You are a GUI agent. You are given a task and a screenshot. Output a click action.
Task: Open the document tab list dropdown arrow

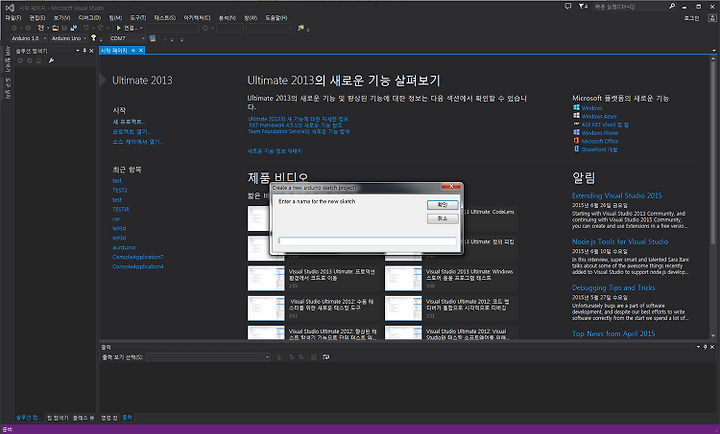pyautogui.click(x=714, y=50)
